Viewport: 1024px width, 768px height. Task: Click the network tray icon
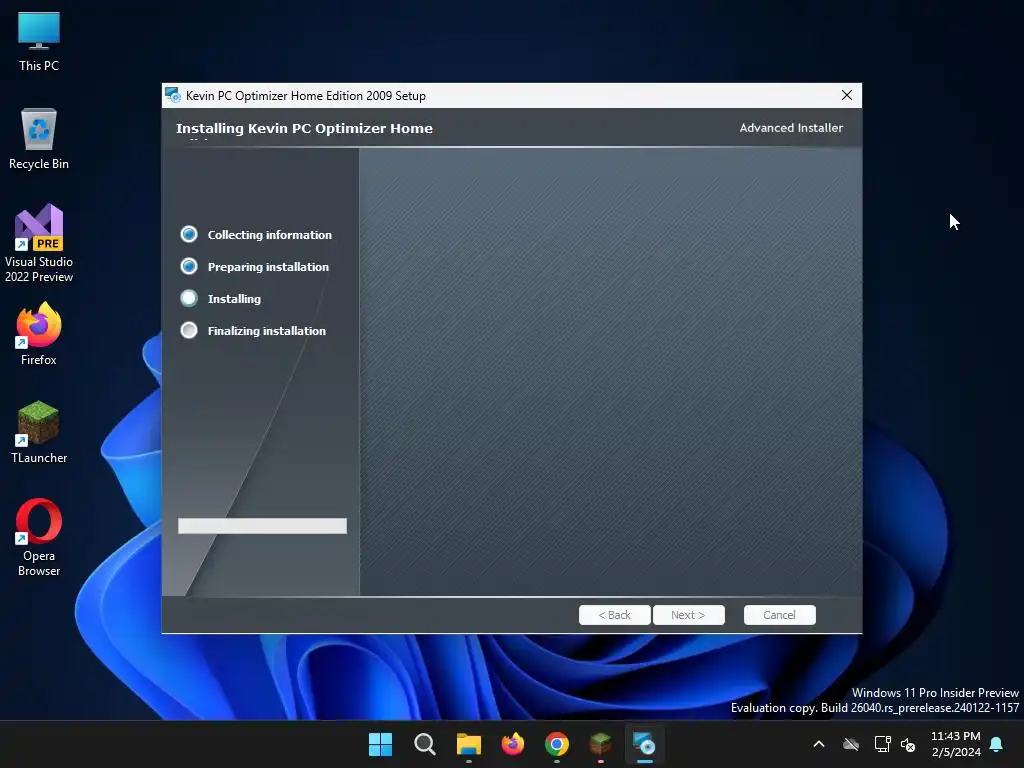[x=882, y=744]
